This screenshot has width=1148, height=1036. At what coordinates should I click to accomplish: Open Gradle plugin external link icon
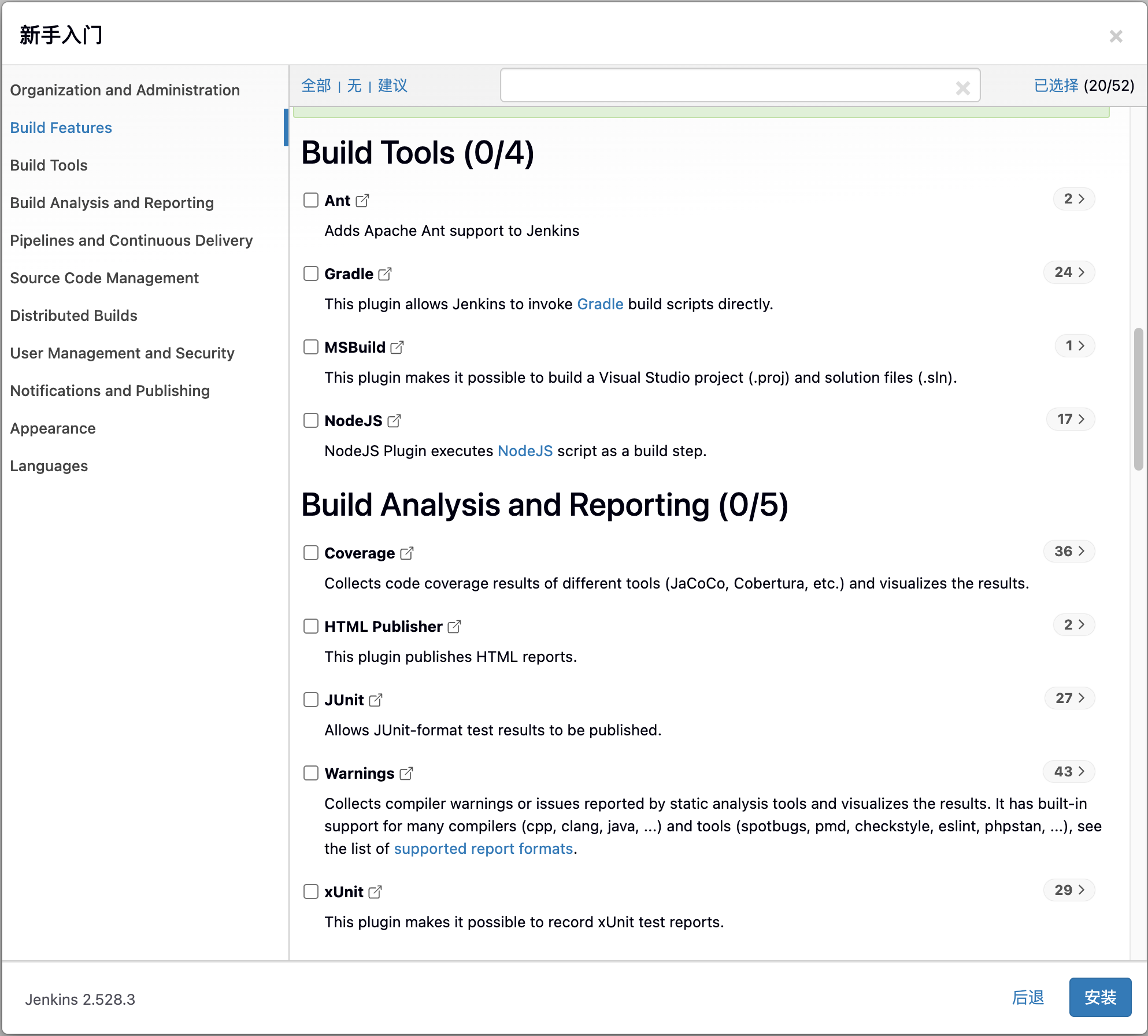385,274
